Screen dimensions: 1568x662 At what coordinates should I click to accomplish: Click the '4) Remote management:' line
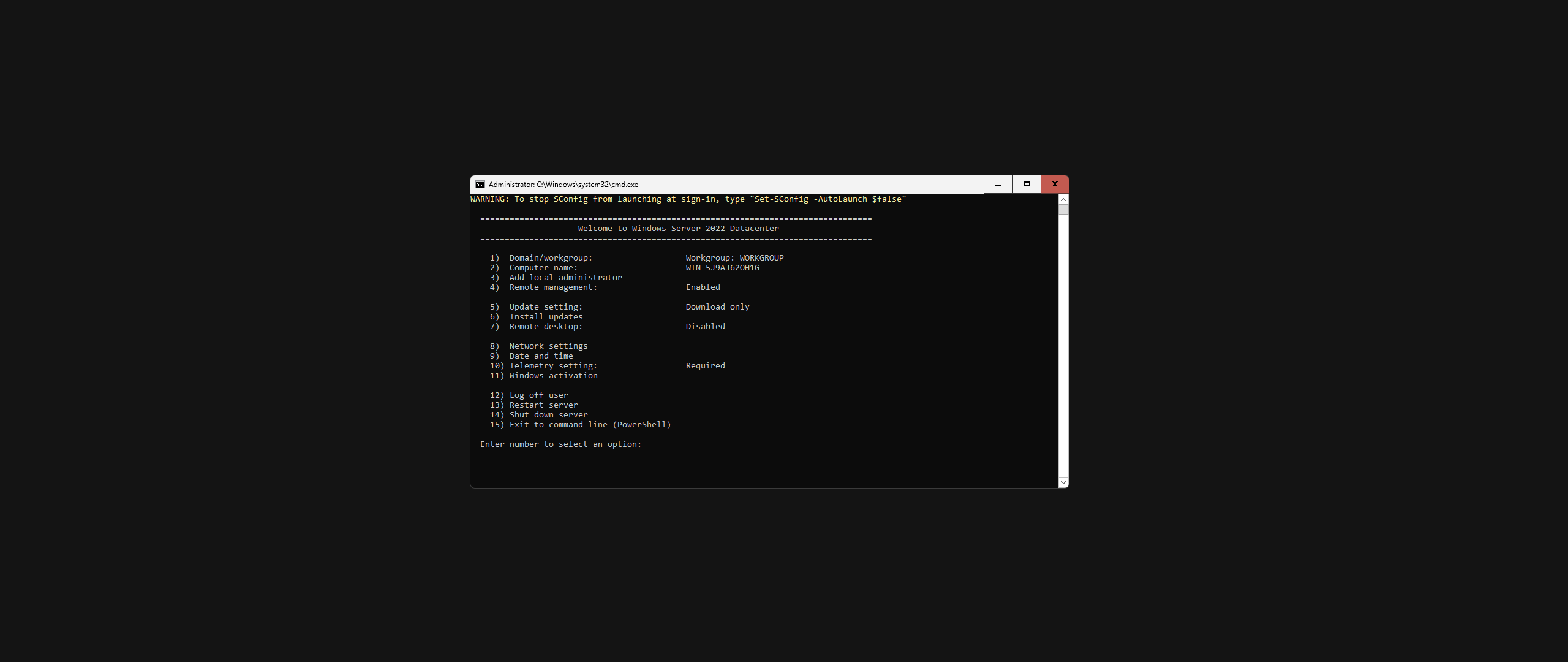543,287
